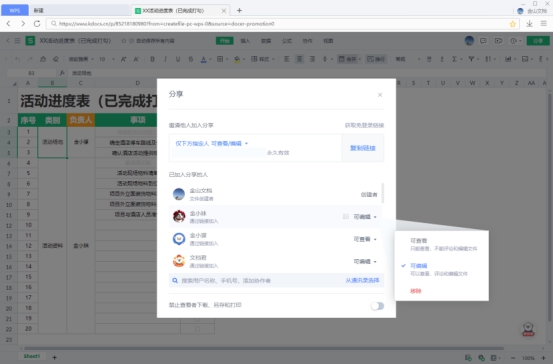Click the assistant robot icon bottom right
The width and height of the screenshot is (553, 364).
coord(528,329)
